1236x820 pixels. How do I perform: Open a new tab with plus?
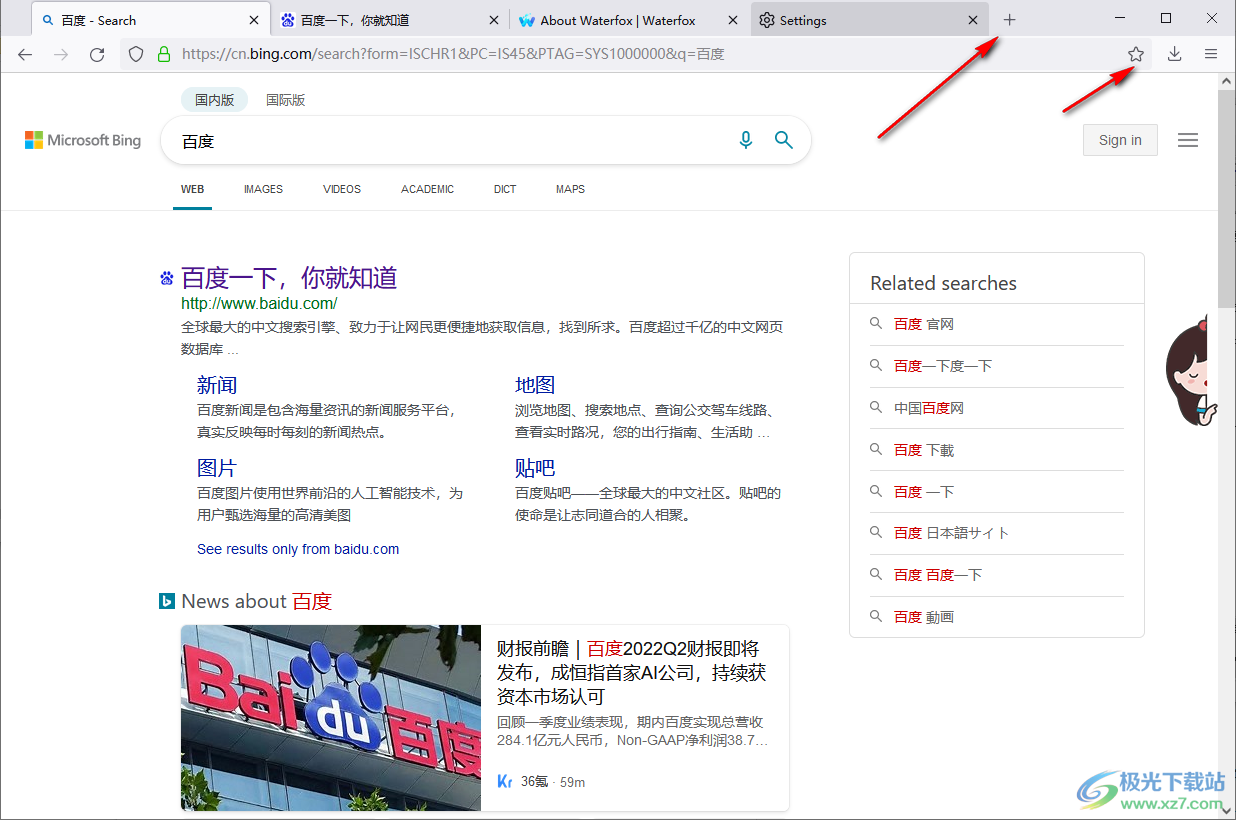[x=1009, y=20]
